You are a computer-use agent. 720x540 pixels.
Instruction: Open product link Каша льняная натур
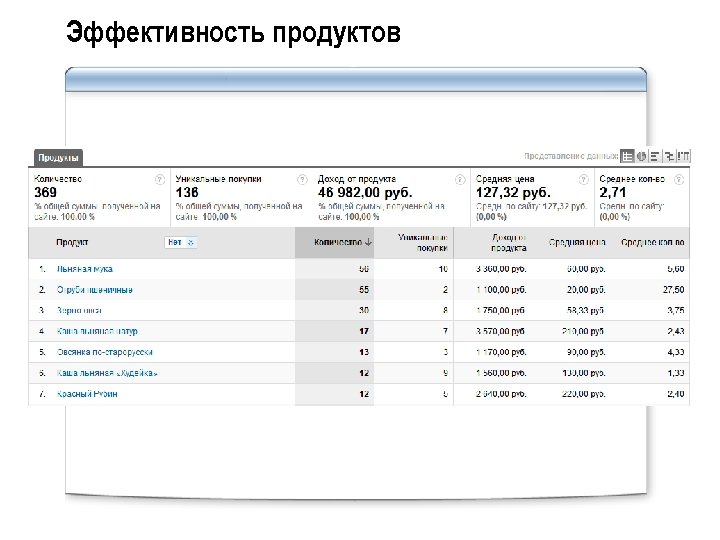[97, 331]
